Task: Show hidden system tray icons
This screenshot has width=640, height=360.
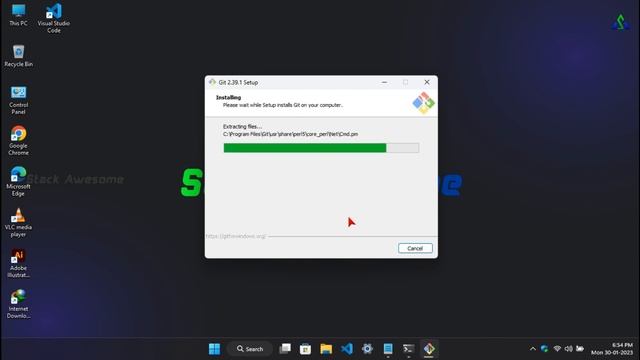Action: 532,349
